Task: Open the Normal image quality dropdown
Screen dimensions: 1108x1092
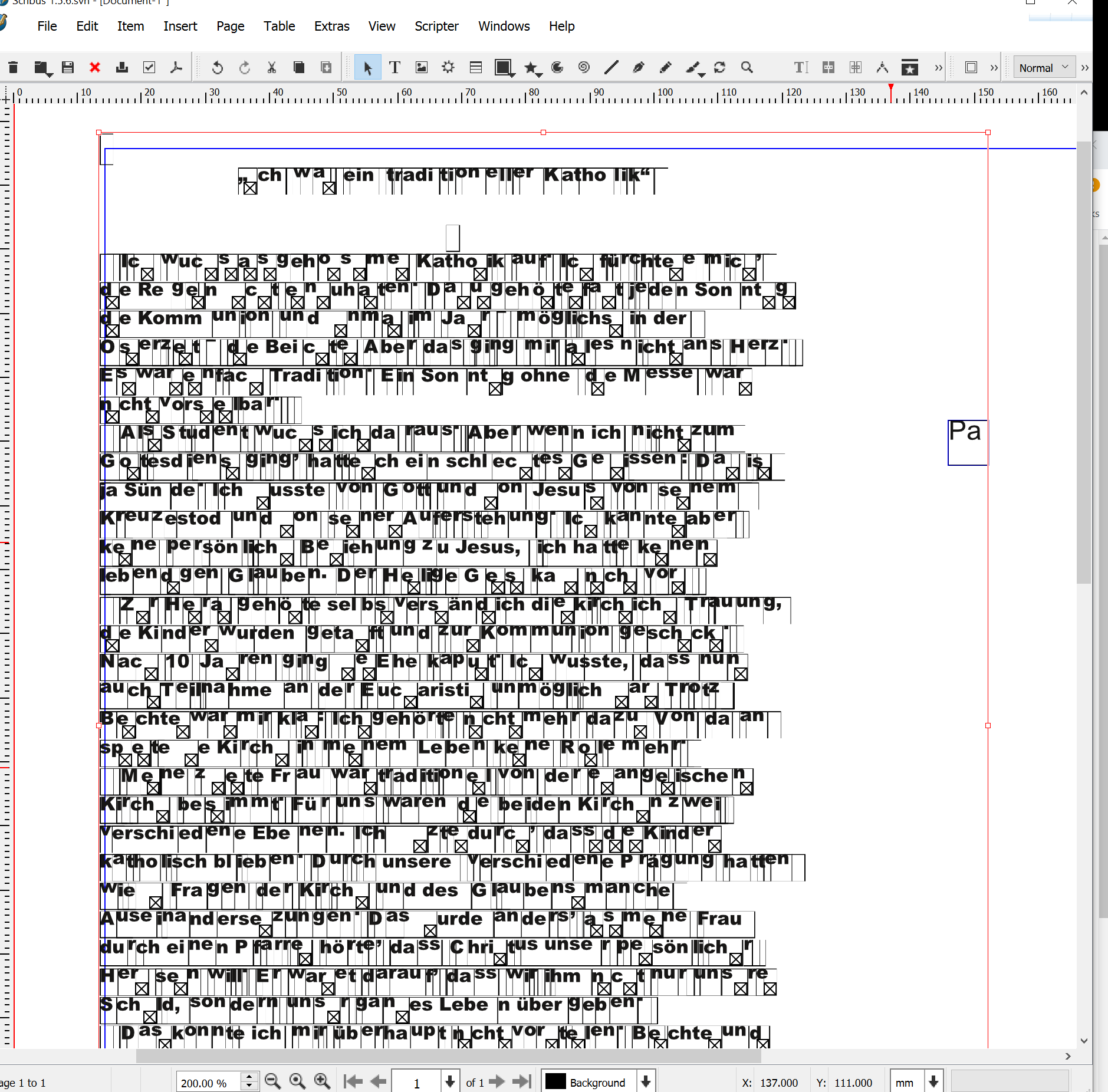Action: [x=1043, y=68]
